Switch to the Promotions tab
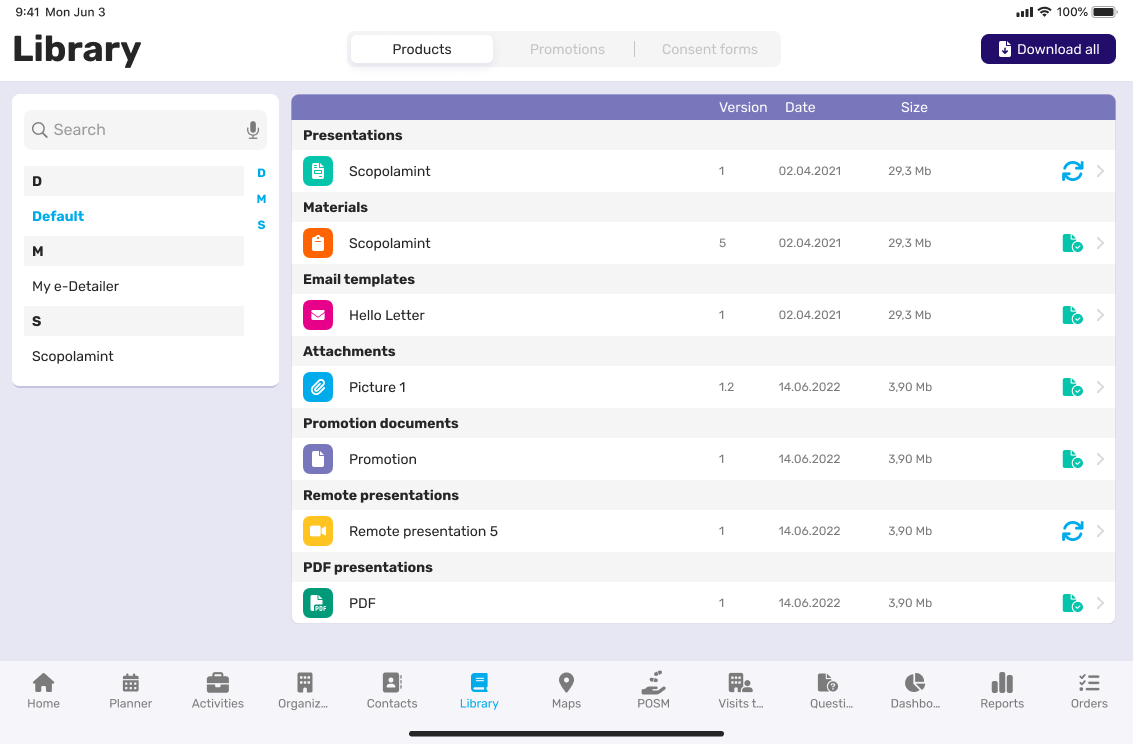Viewport: 1133px width, 744px height. click(x=567, y=49)
